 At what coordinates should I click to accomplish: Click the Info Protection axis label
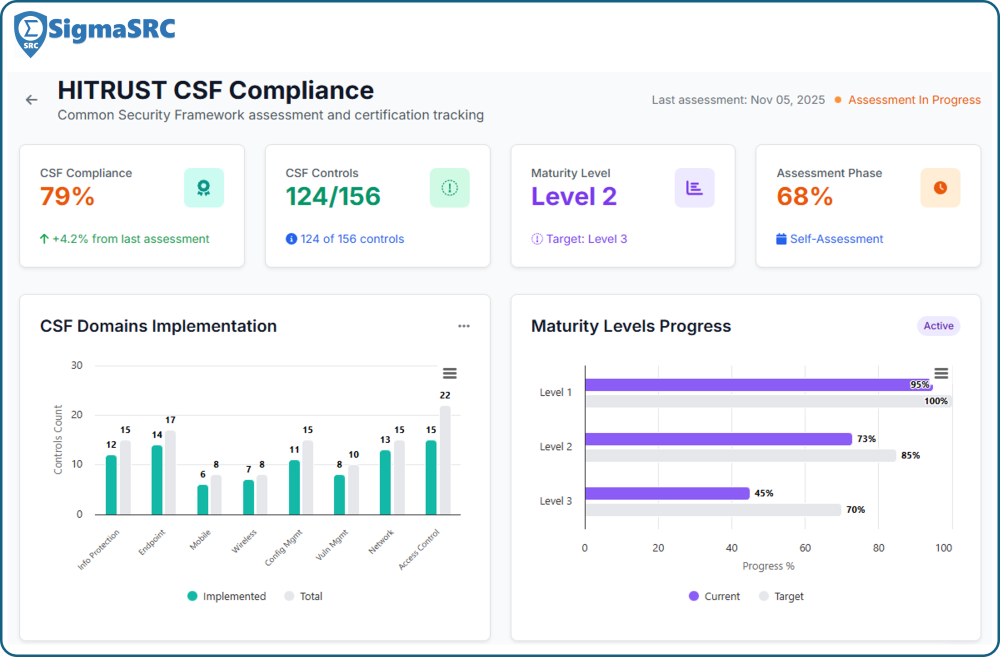coord(99,549)
